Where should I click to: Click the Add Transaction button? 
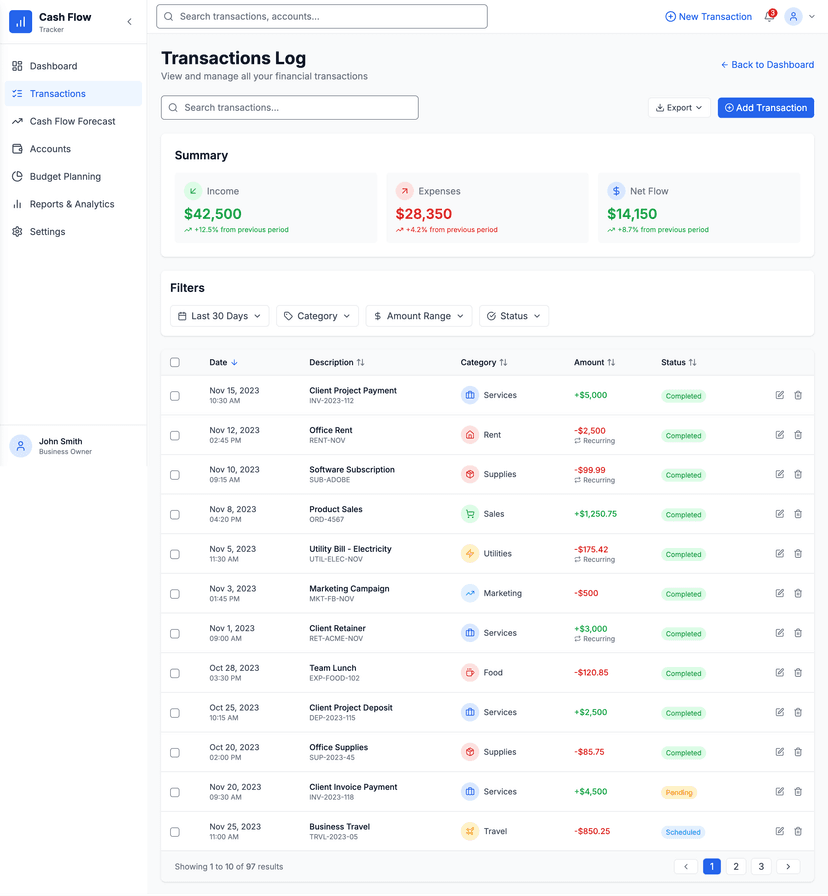(765, 107)
